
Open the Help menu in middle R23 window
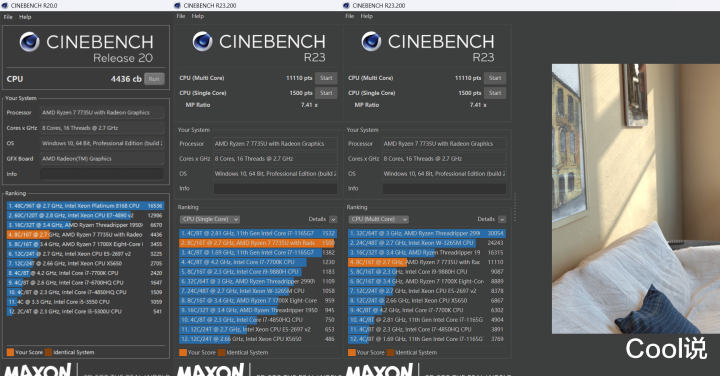pyautogui.click(x=198, y=16)
